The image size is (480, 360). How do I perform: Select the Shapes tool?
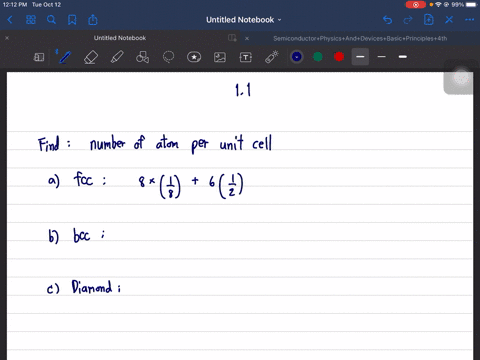click(x=142, y=57)
